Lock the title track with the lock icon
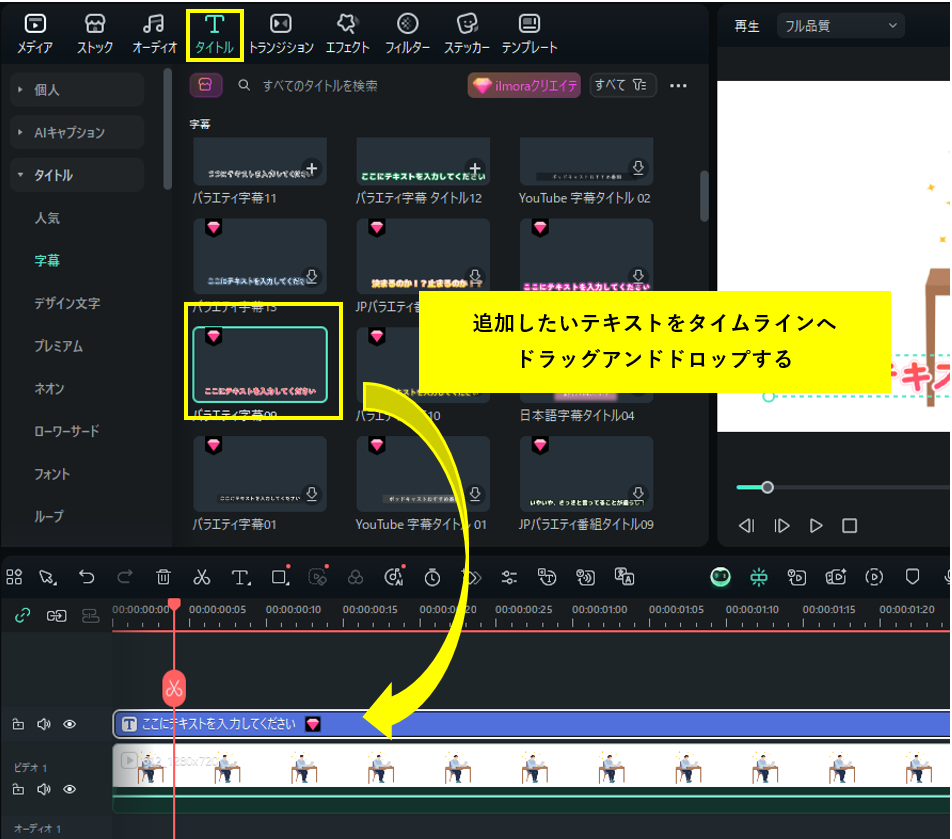This screenshot has height=839, width=952. [x=19, y=724]
